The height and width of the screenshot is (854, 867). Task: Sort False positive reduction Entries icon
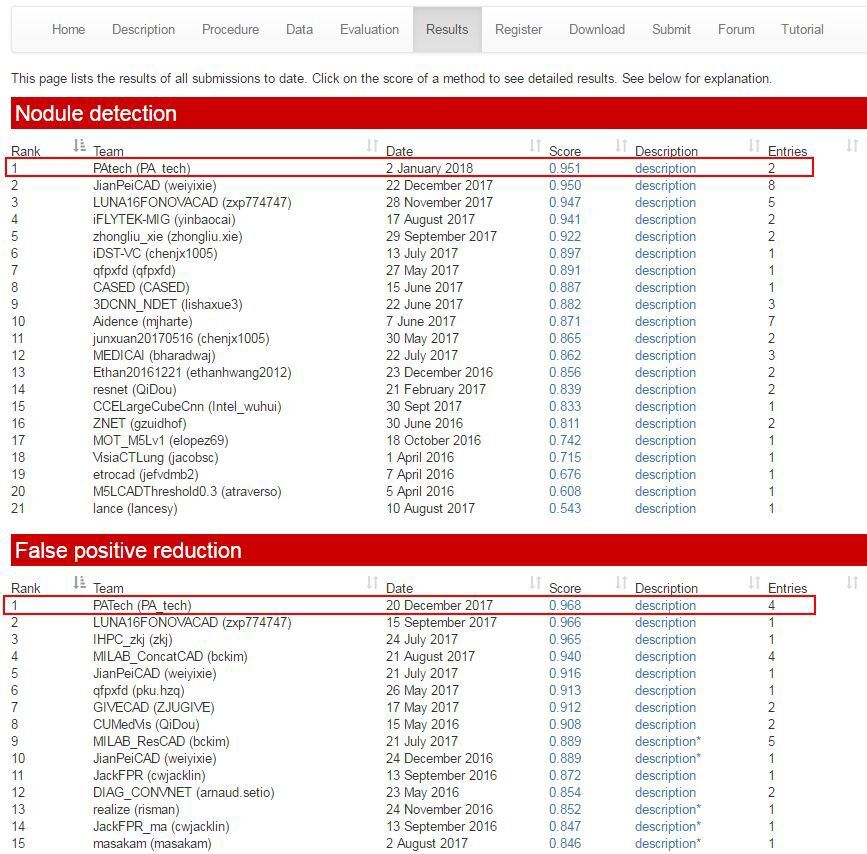tap(852, 582)
